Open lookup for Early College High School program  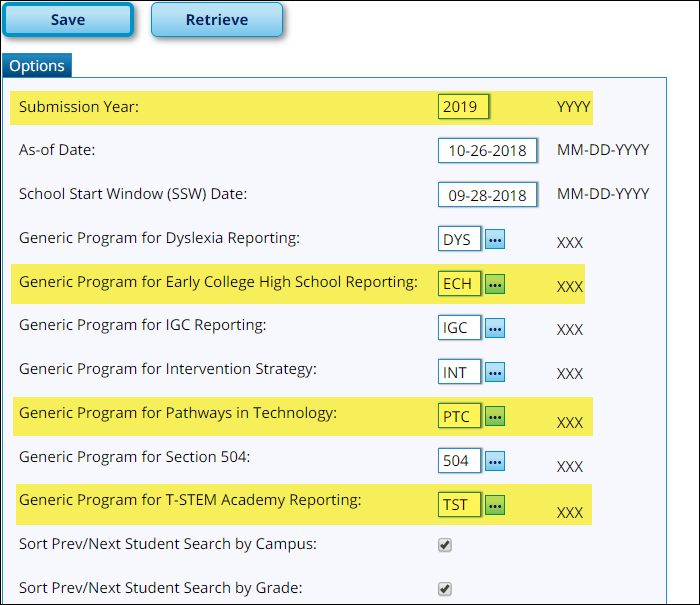[495, 284]
